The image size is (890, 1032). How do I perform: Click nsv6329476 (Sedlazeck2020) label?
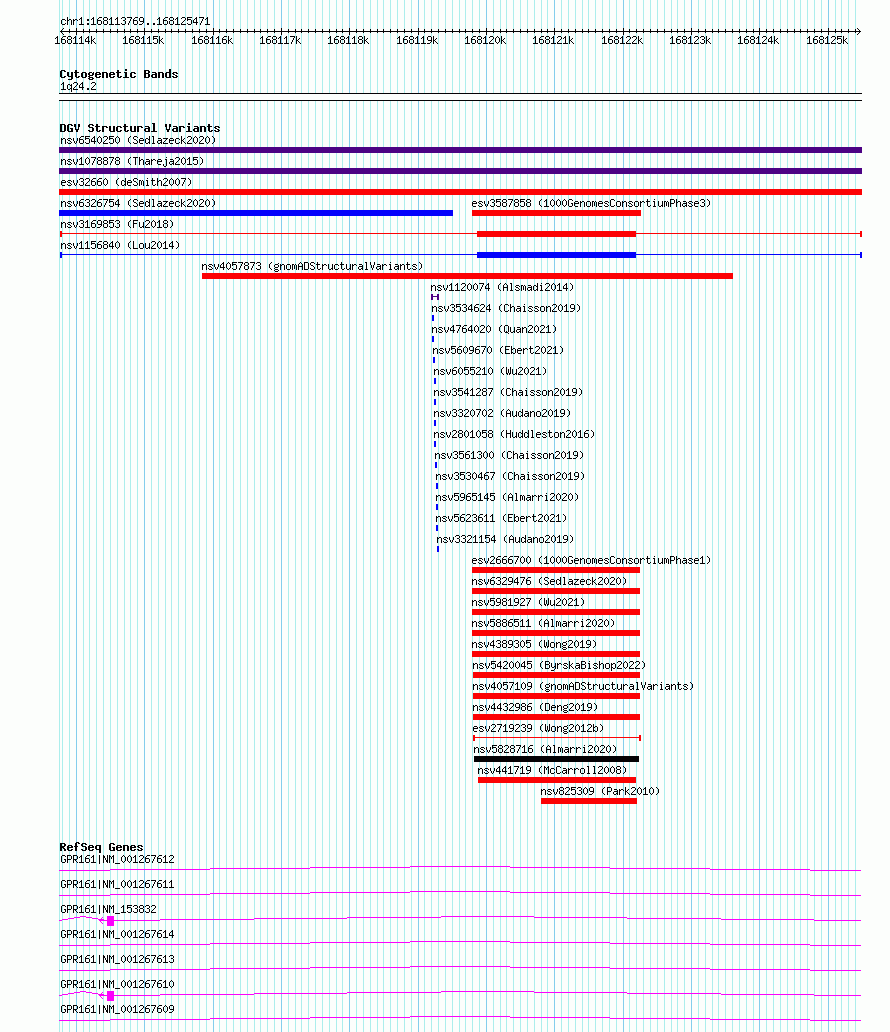[x=549, y=582]
